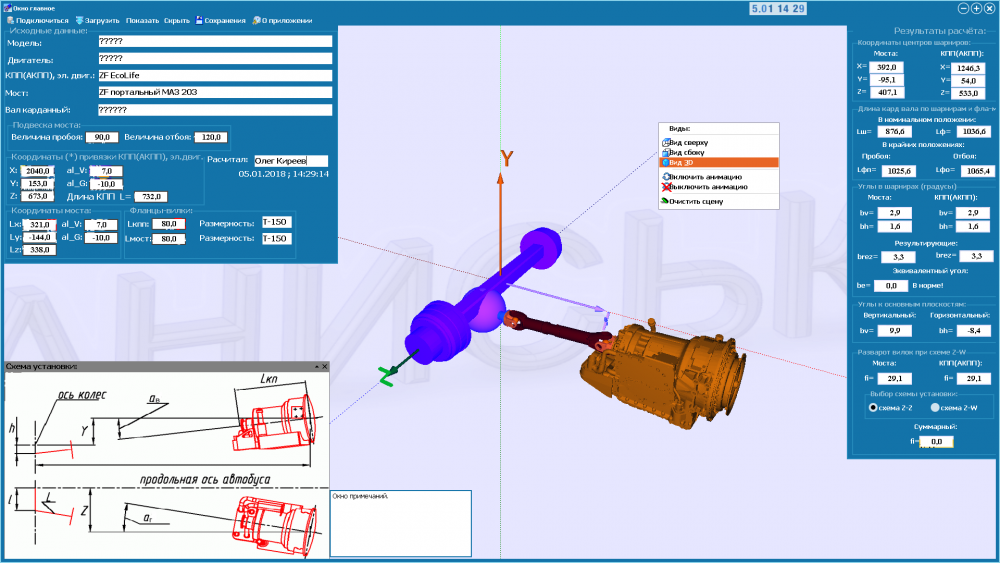Click the Lфо Отбоя field 1065,4

978,171
